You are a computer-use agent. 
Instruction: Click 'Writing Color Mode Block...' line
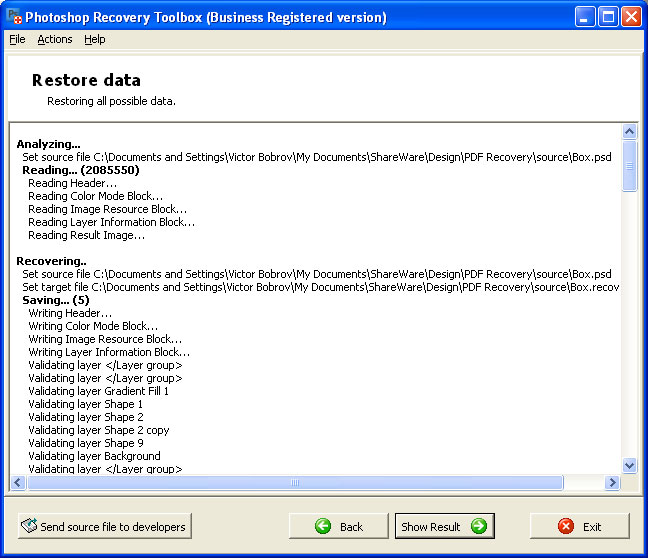[93, 326]
